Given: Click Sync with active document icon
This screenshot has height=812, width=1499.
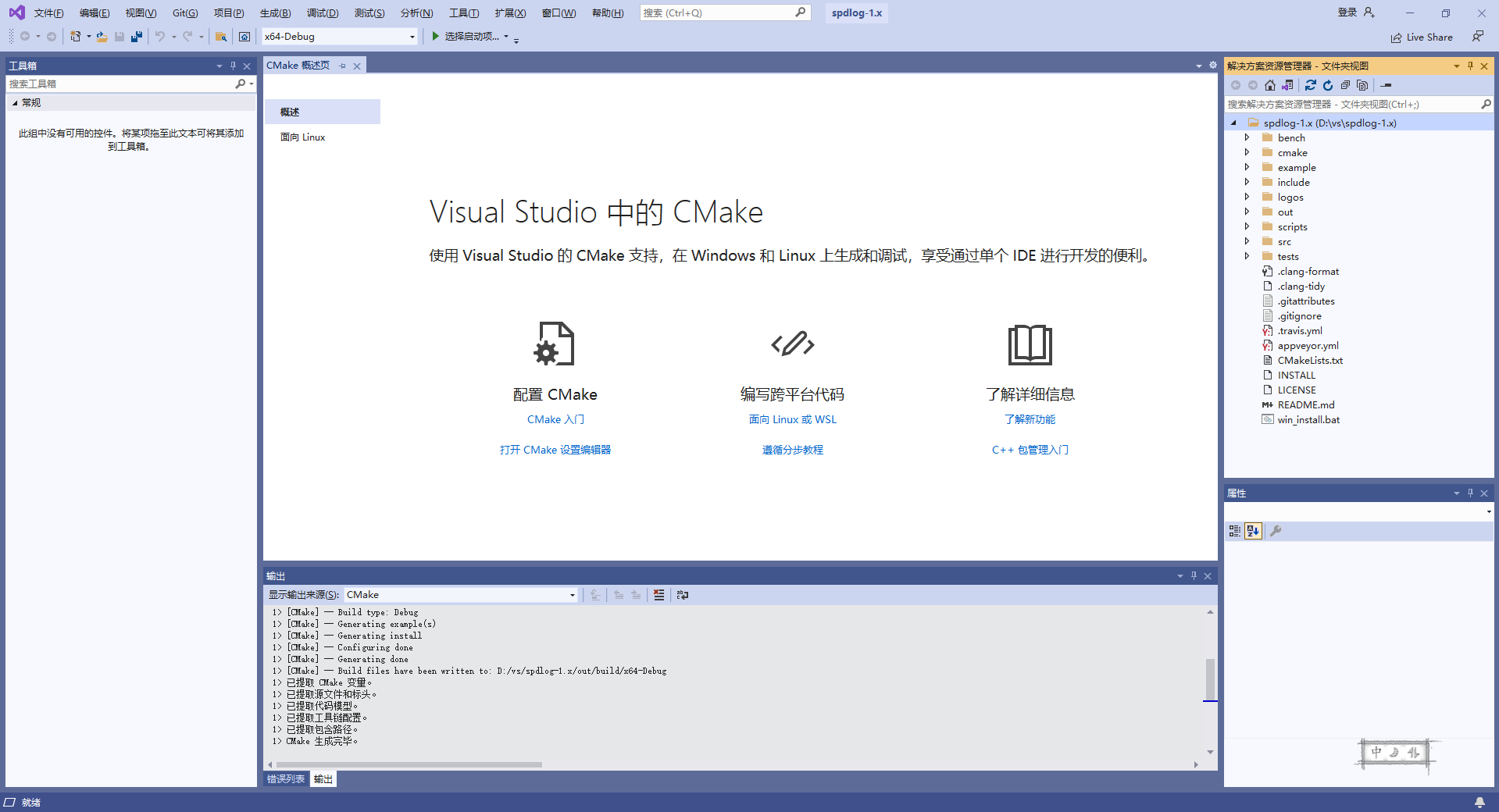Looking at the screenshot, I should [x=1310, y=85].
